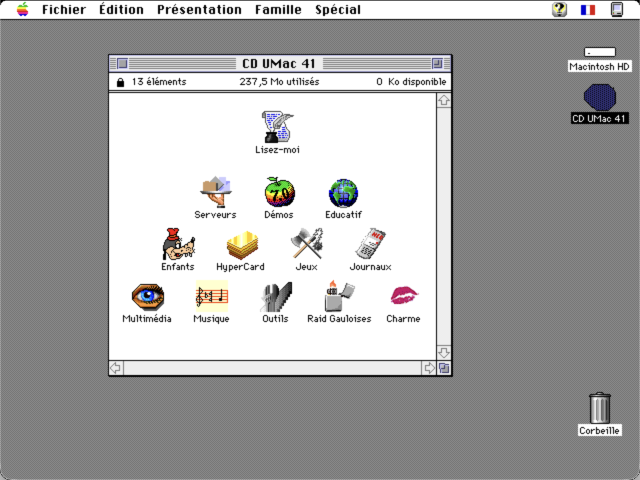Open the Présentation menu

(x=199, y=9)
